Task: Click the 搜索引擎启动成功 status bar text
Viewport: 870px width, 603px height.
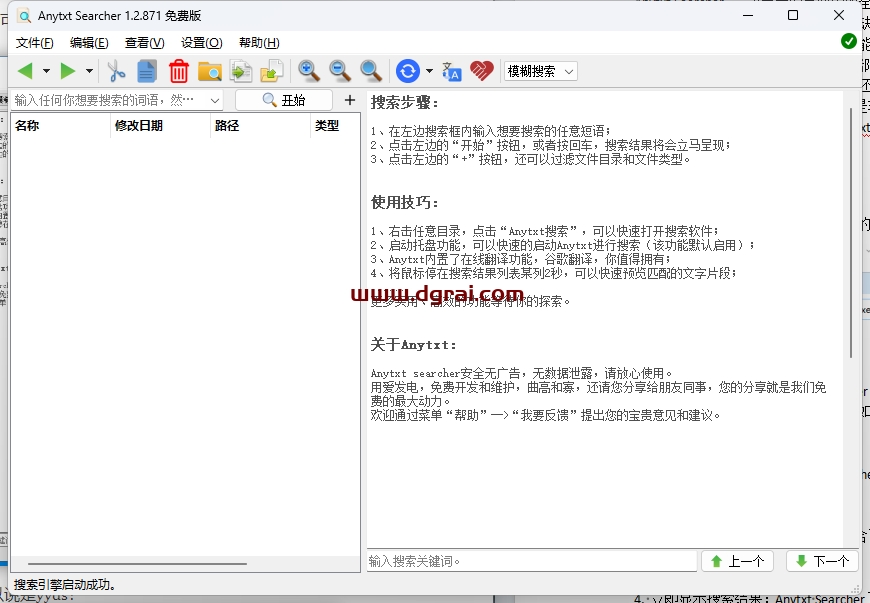Action: pos(65,585)
